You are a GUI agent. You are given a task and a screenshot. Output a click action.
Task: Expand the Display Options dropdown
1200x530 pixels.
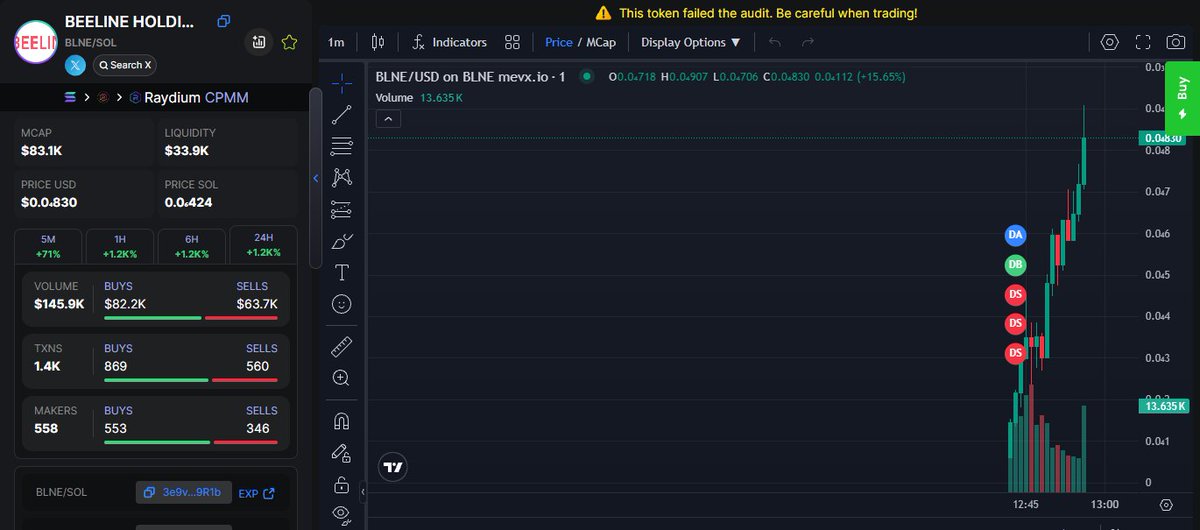(691, 42)
